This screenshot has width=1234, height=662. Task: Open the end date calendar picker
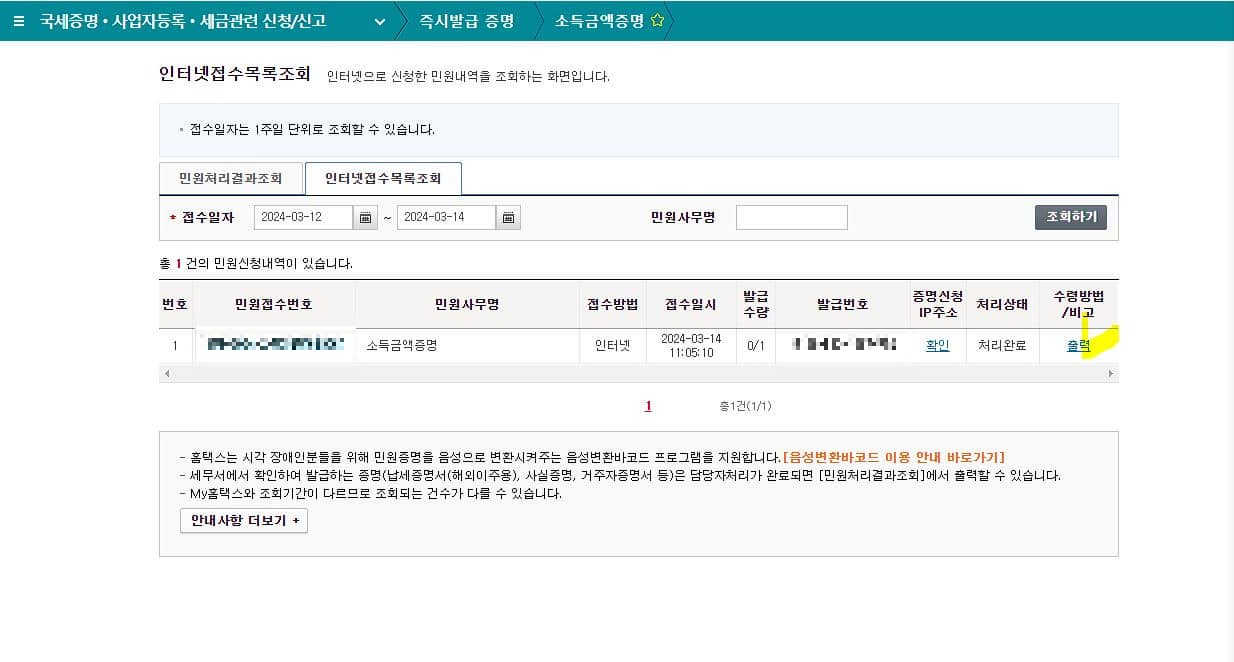[508, 217]
